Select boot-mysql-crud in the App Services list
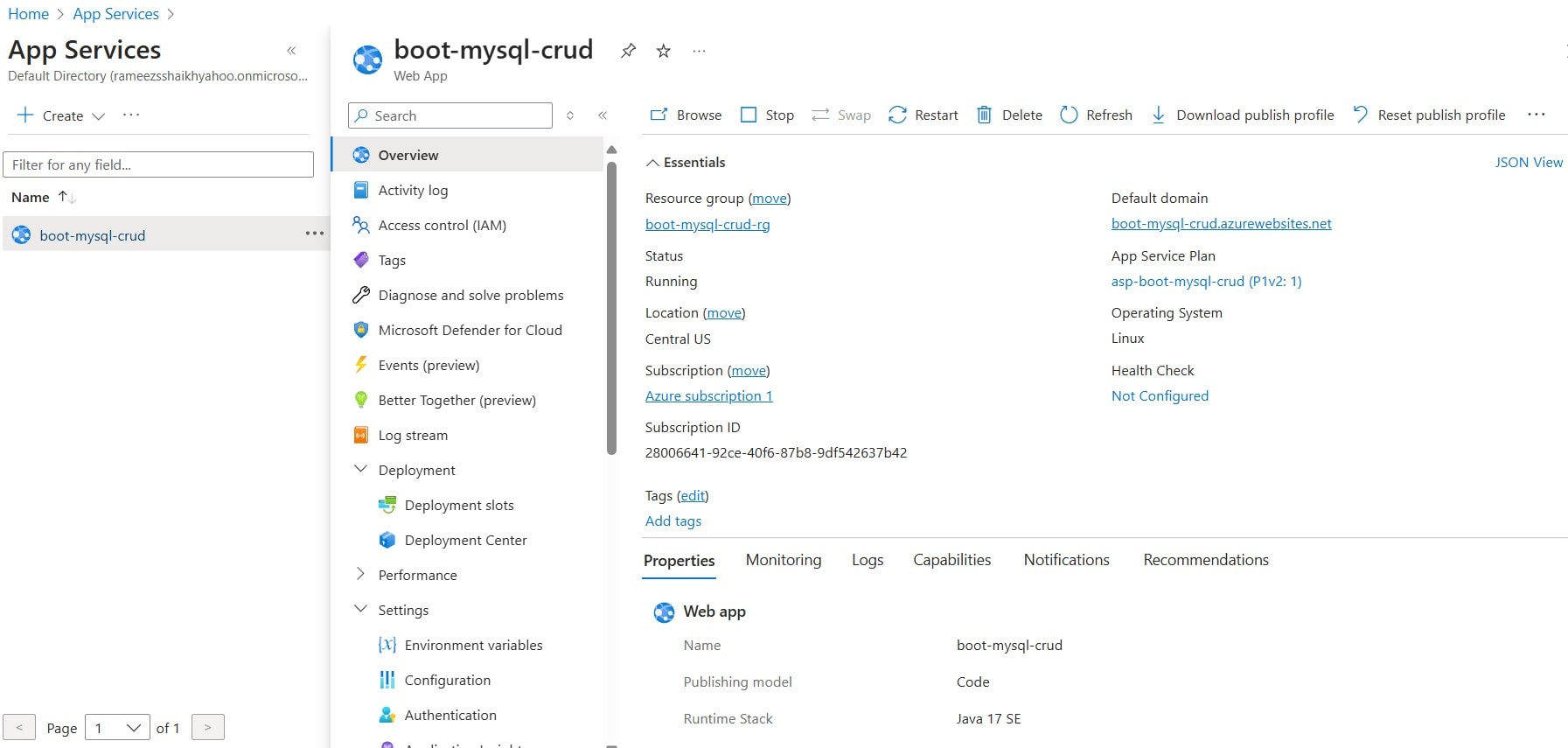The image size is (1568, 748). click(x=92, y=235)
